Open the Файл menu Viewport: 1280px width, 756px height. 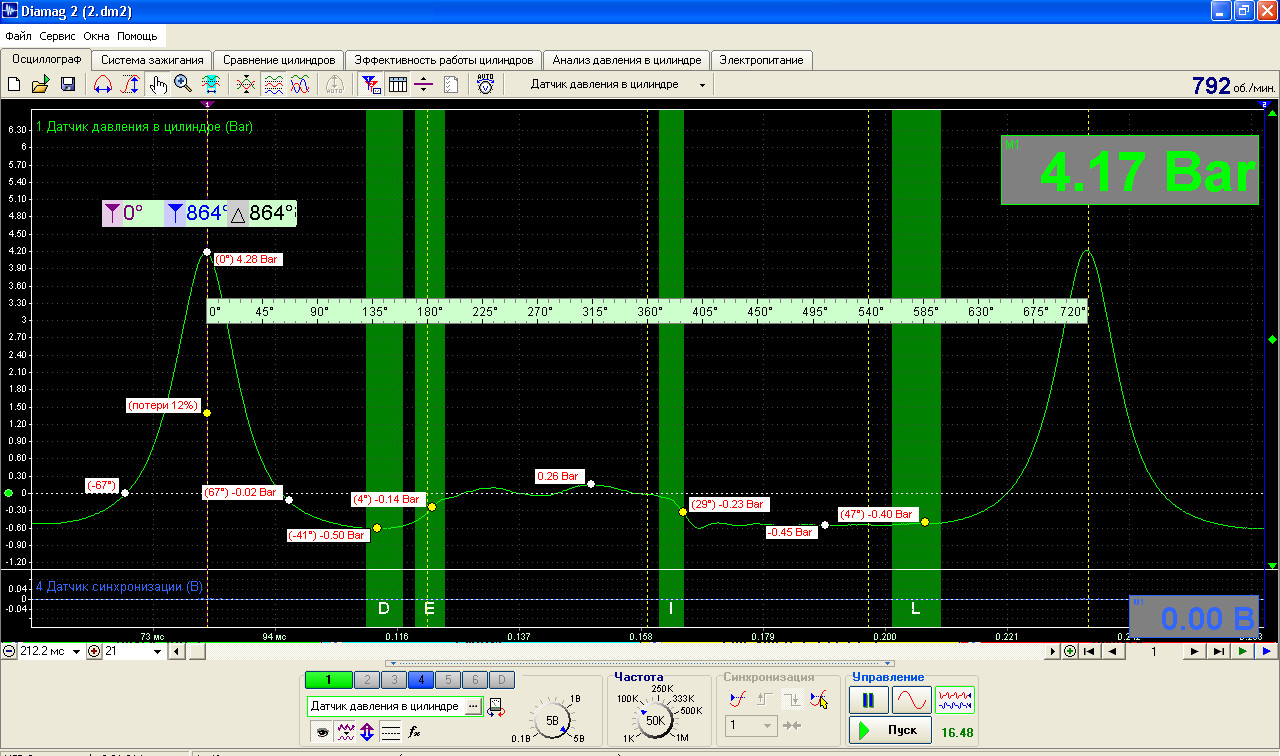tap(18, 36)
